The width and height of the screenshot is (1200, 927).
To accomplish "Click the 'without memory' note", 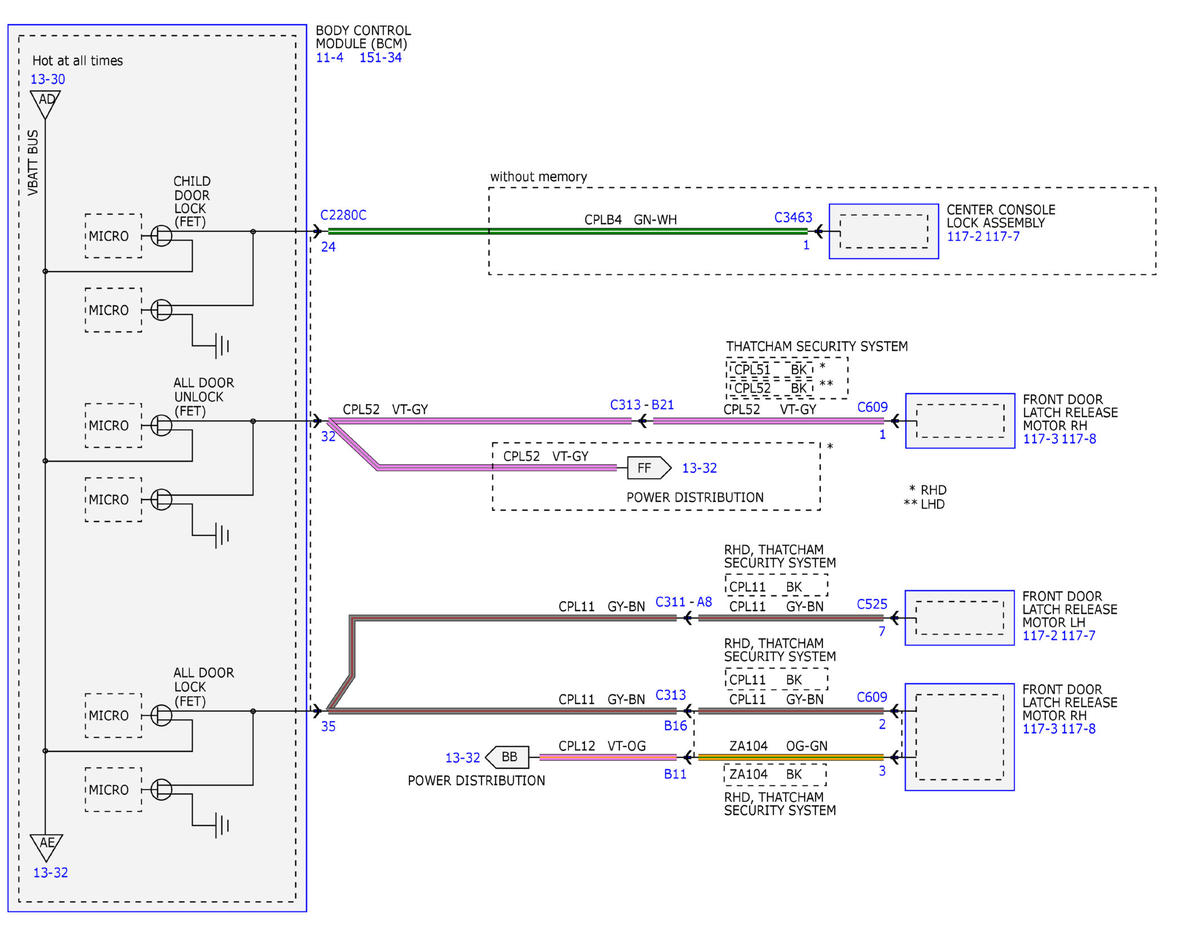I will click(538, 177).
